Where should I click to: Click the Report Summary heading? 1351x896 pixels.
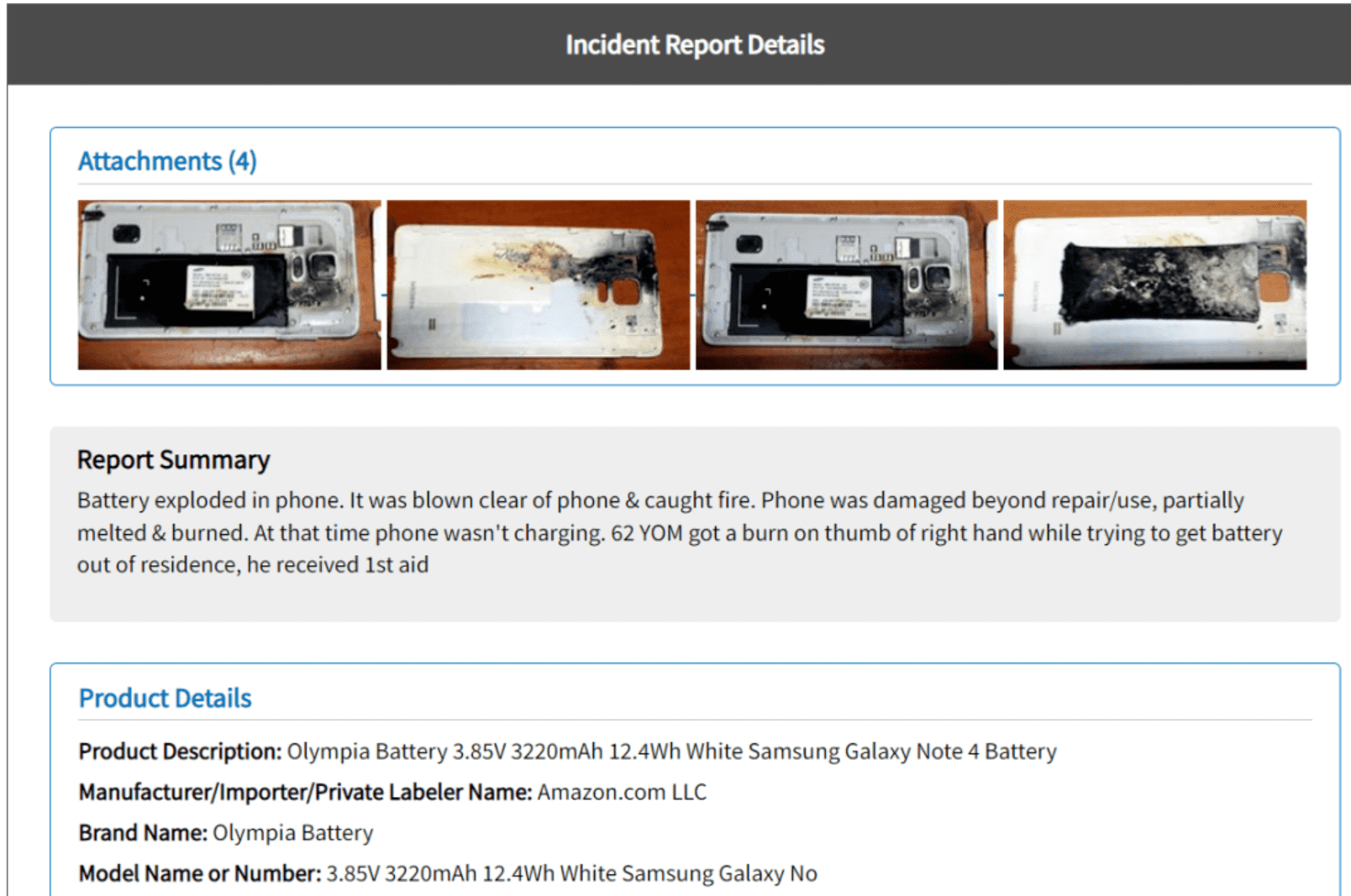tap(174, 460)
